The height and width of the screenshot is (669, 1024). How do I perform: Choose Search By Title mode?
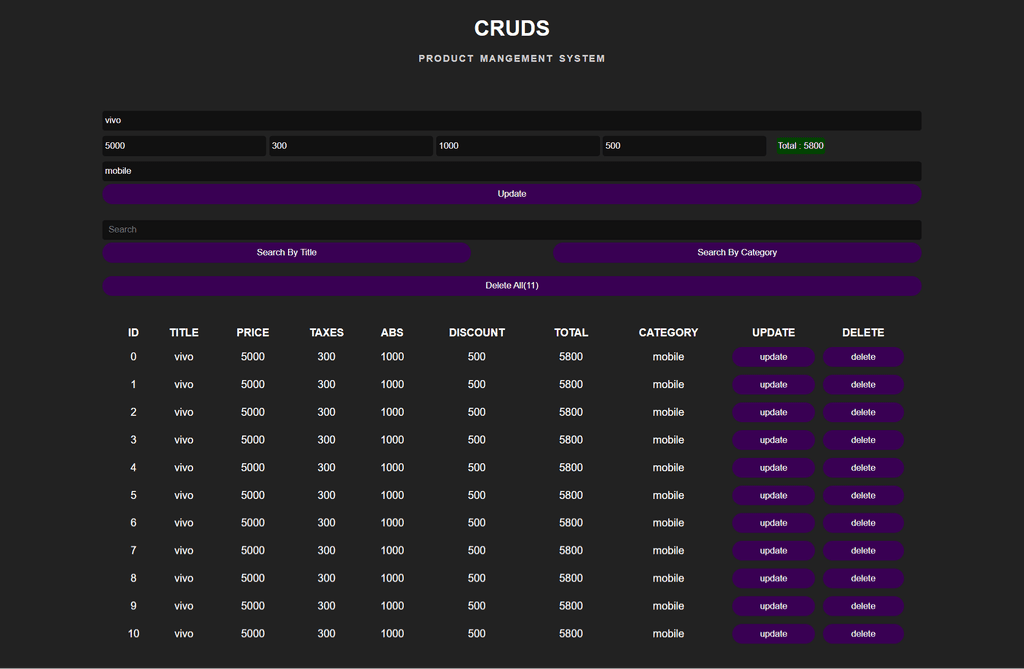287,253
